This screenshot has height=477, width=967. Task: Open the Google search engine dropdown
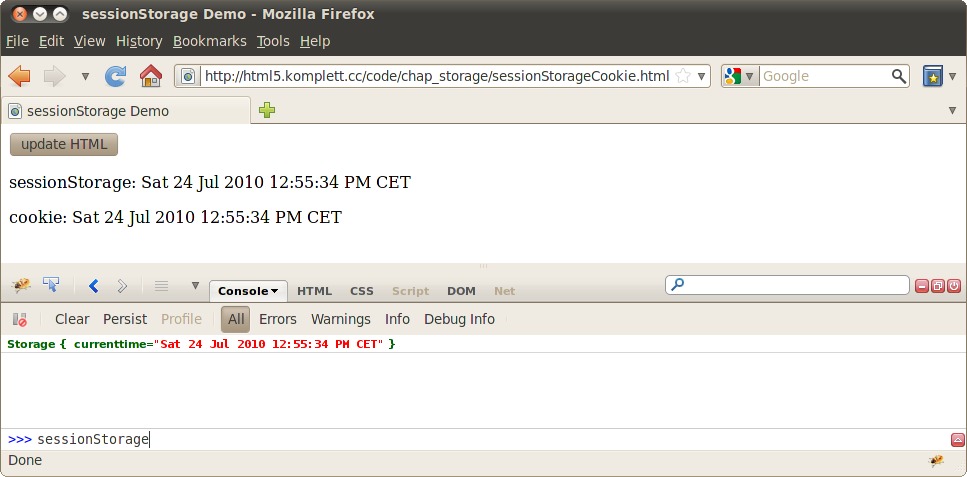[740, 76]
